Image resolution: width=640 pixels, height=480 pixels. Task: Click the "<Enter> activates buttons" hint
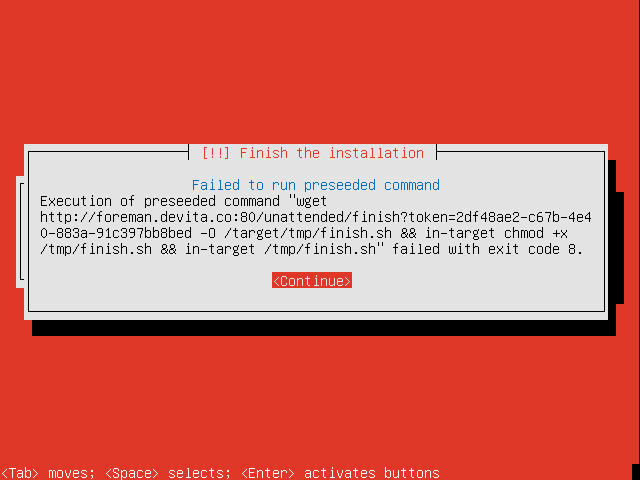click(340, 473)
